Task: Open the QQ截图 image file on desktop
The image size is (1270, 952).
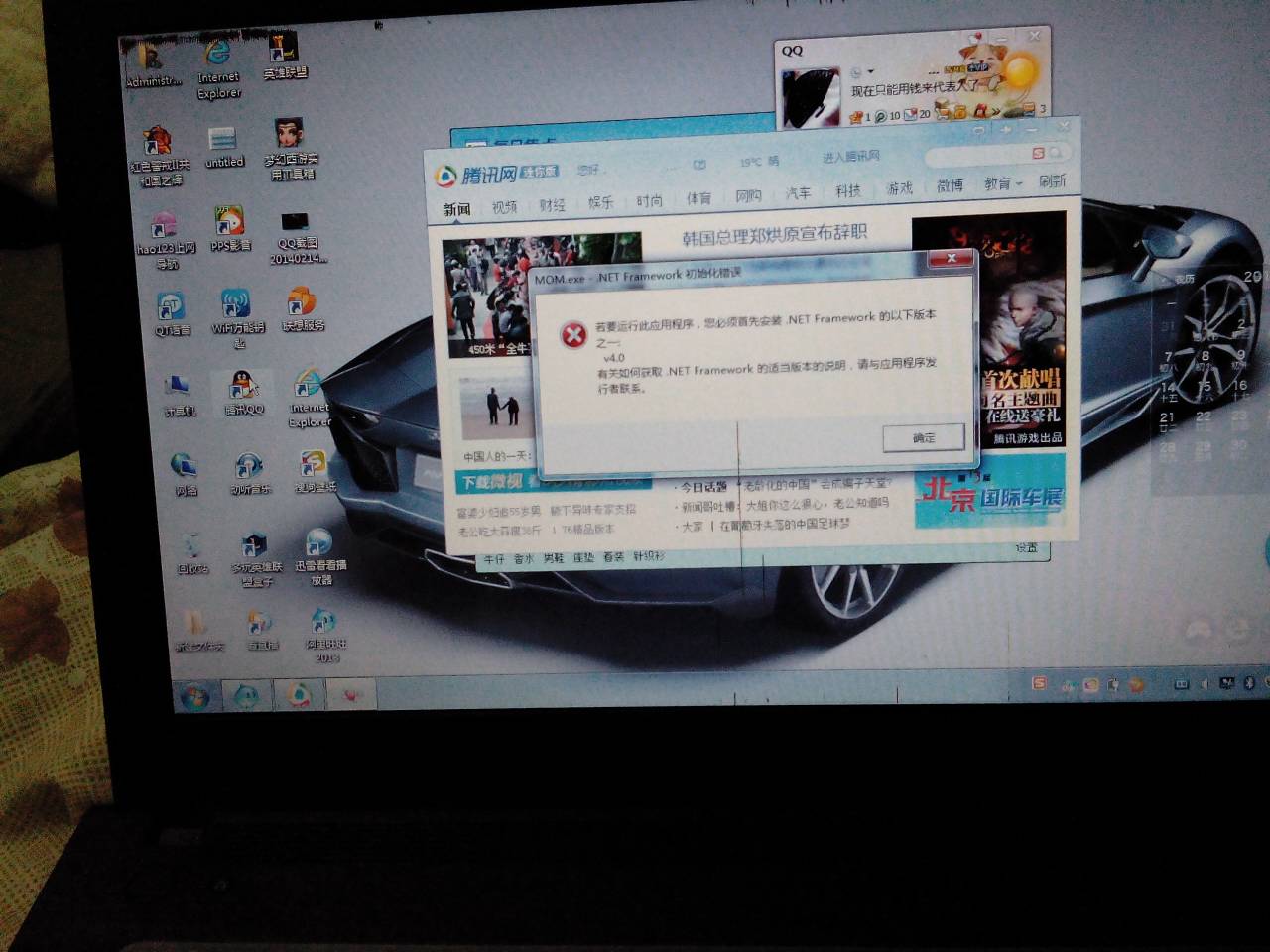Action: coord(297,239)
